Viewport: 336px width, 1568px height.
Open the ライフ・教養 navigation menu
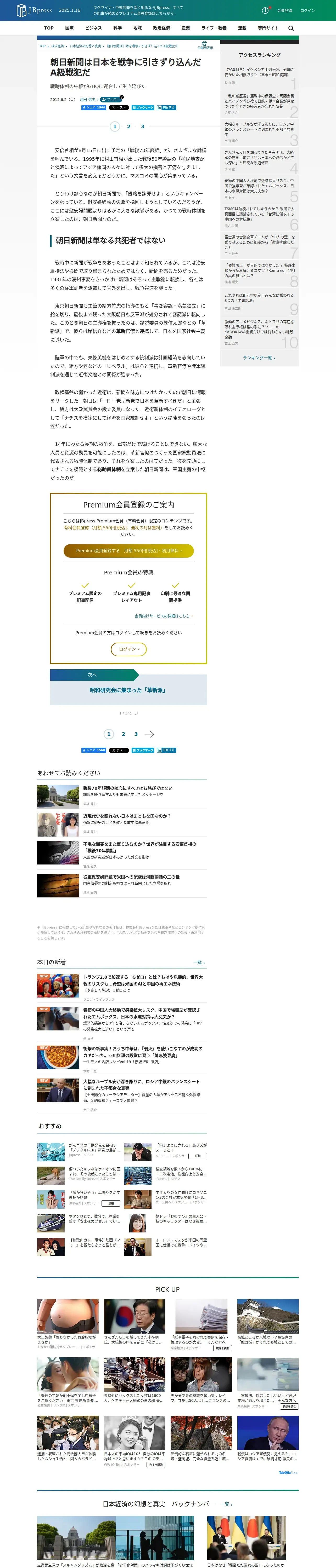214,28
